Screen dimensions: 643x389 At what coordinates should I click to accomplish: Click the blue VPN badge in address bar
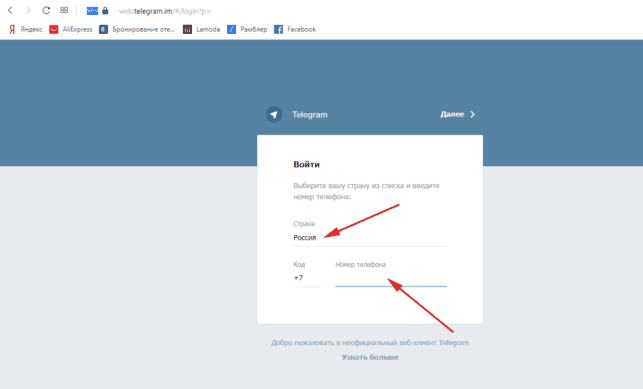click(92, 11)
